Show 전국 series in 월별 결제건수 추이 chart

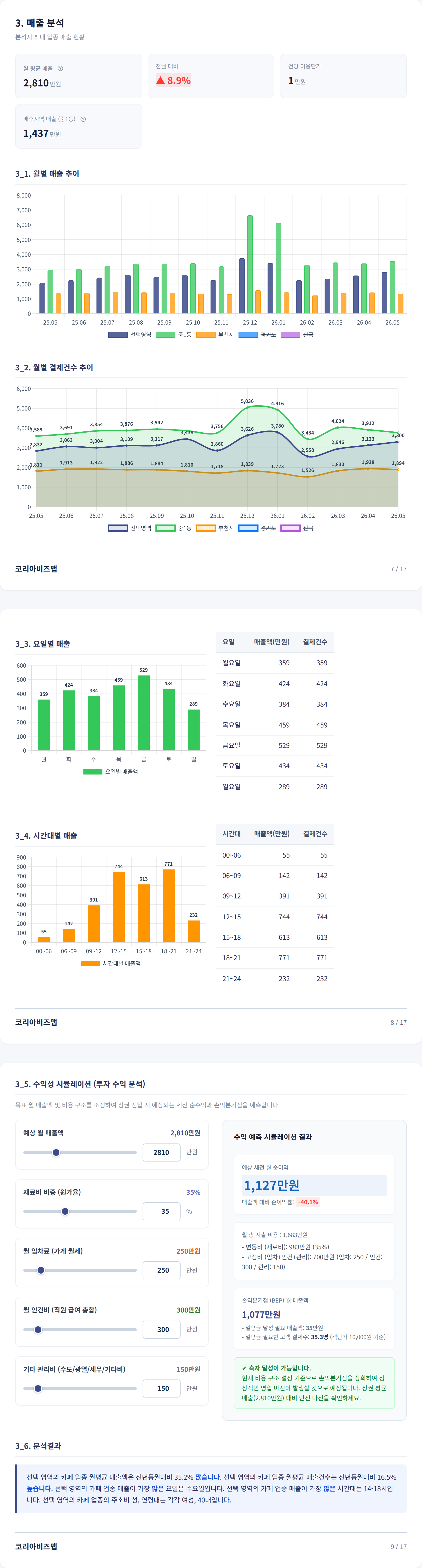click(x=297, y=528)
